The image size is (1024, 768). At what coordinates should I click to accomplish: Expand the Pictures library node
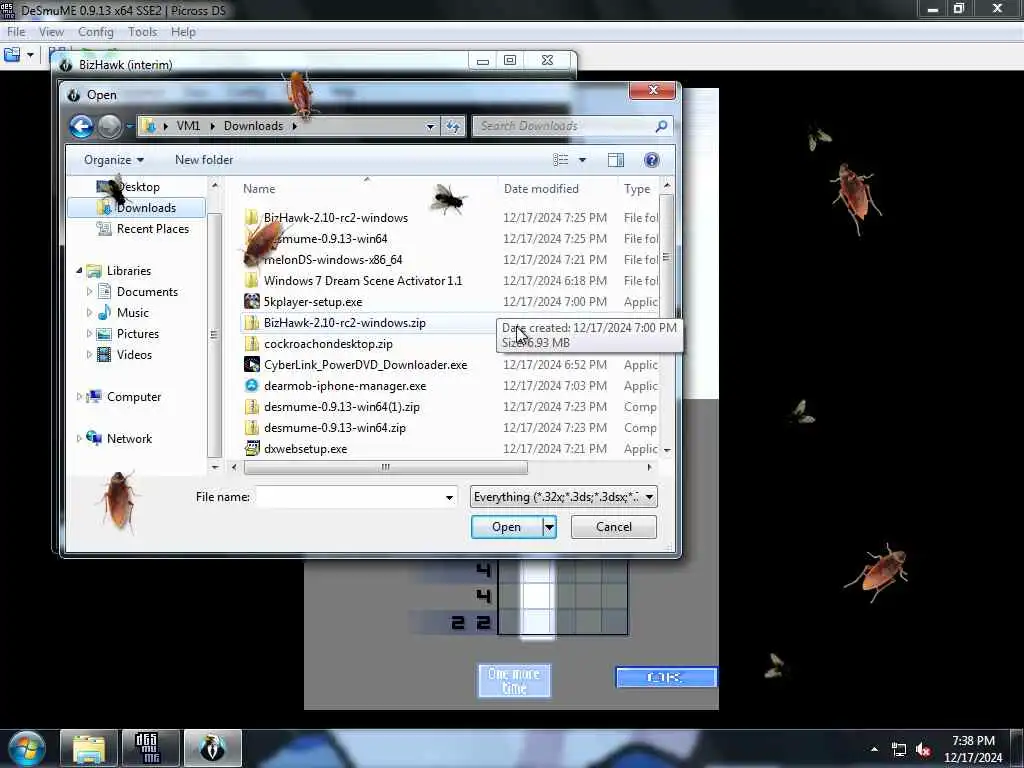(89, 333)
